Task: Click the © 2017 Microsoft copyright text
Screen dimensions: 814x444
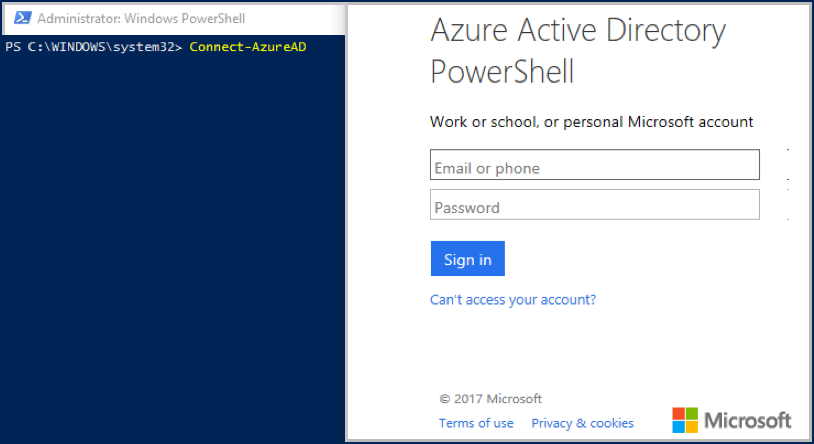Action: click(490, 398)
